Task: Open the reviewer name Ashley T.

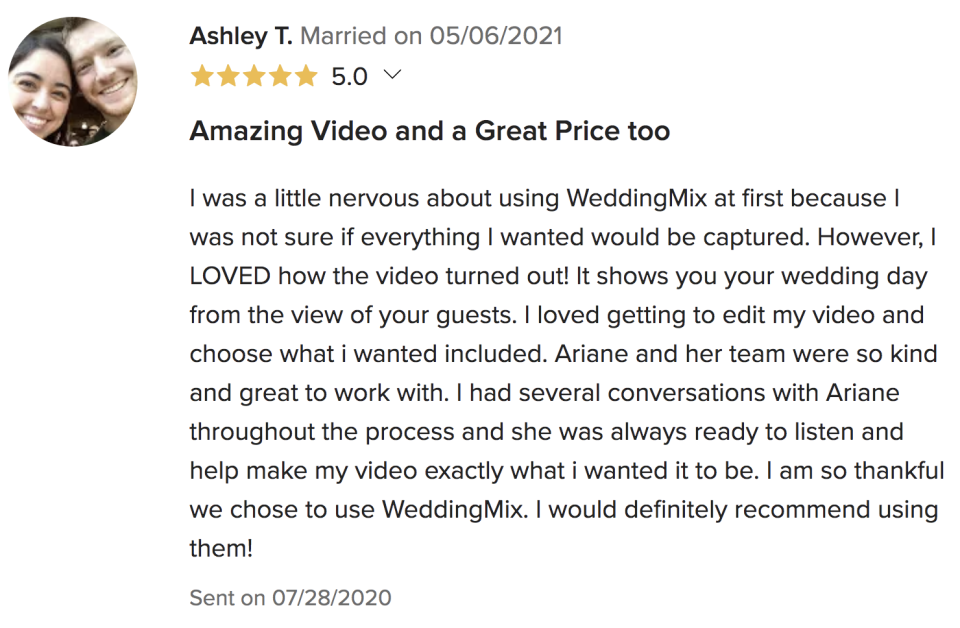Action: 240,37
